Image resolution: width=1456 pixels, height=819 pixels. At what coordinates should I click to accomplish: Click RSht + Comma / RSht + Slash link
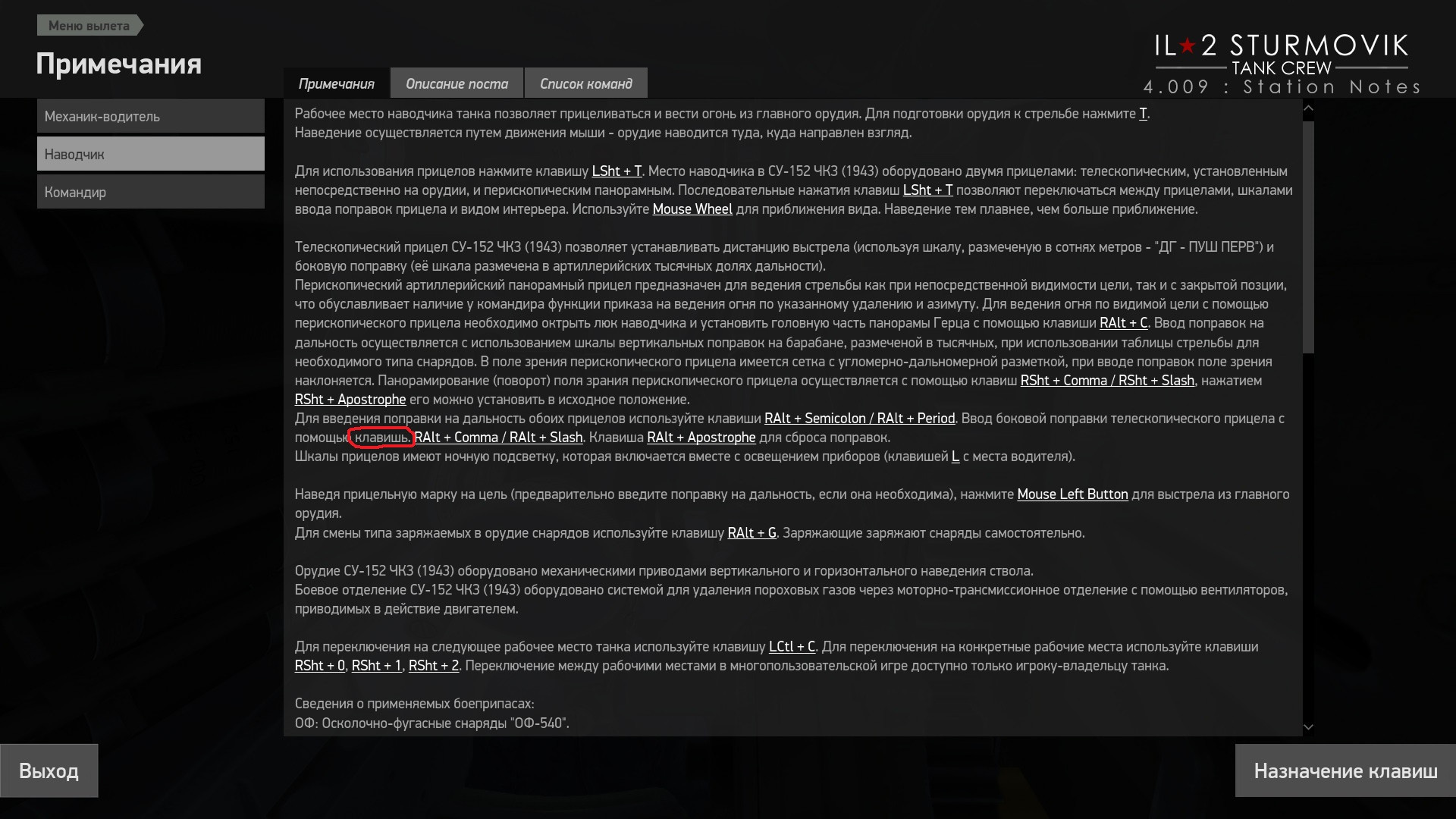(1107, 381)
